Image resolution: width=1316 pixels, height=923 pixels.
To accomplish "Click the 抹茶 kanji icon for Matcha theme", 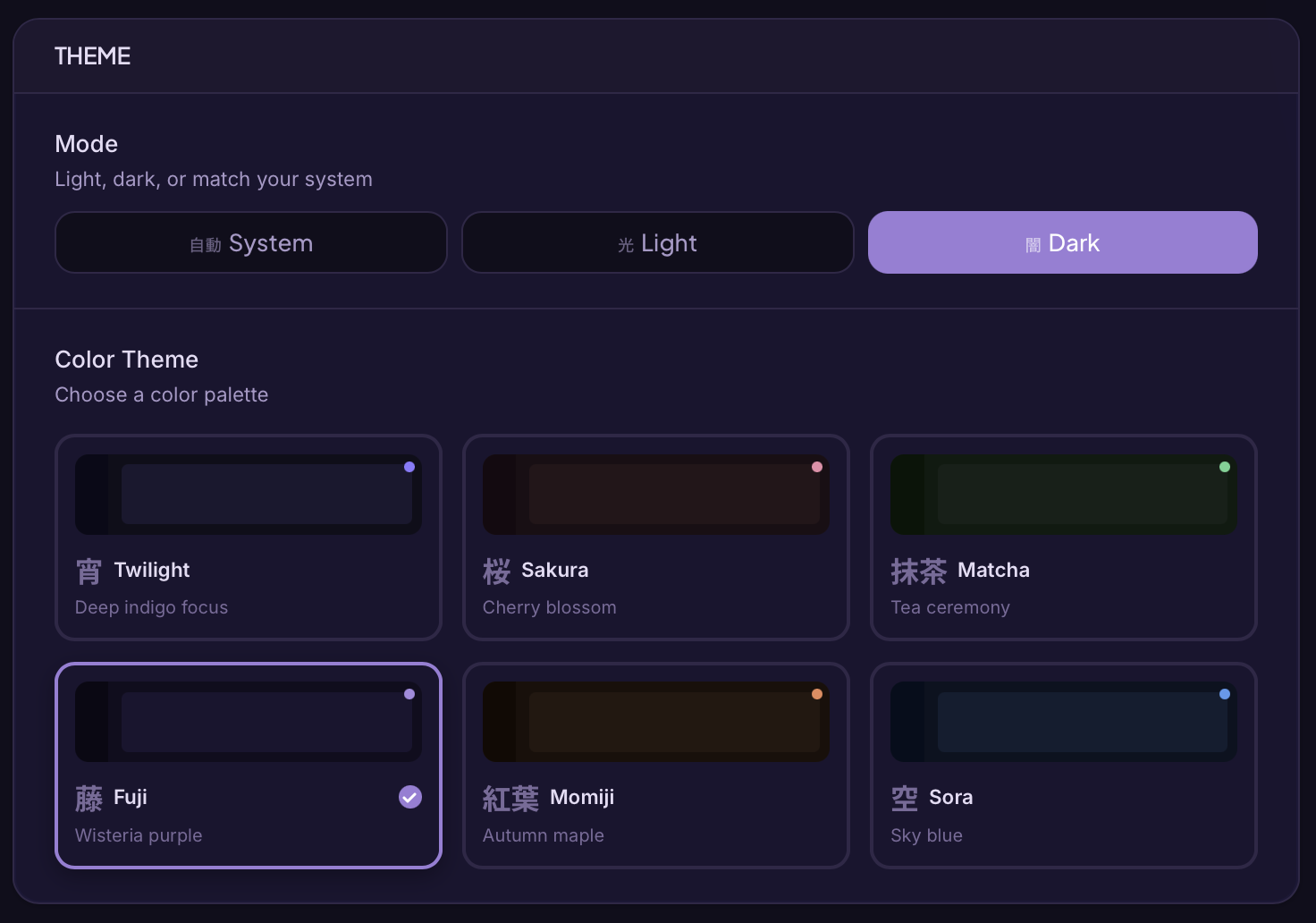I will [918, 570].
